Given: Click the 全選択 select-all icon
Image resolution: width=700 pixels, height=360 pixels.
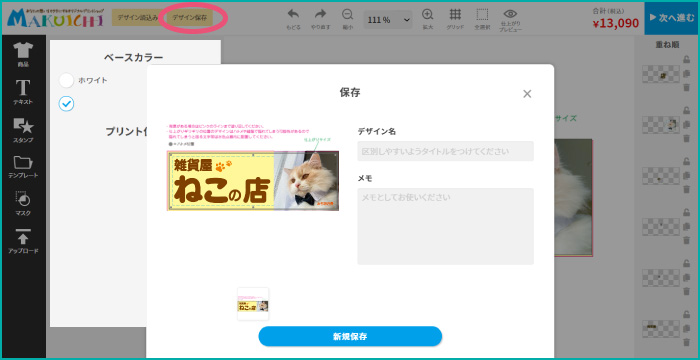Looking at the screenshot, I should [x=482, y=19].
